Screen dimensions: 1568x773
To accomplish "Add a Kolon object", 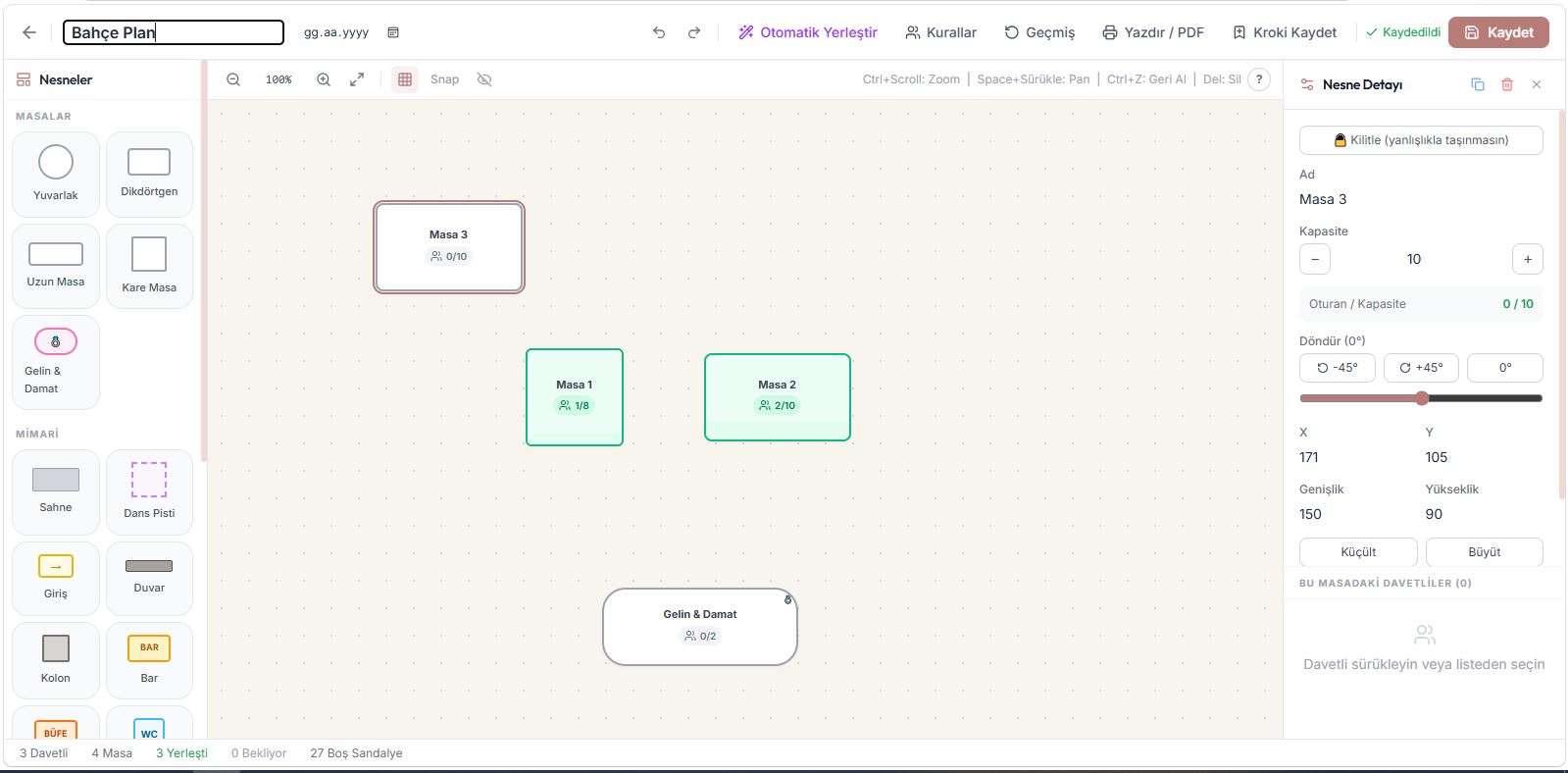I will point(56,660).
